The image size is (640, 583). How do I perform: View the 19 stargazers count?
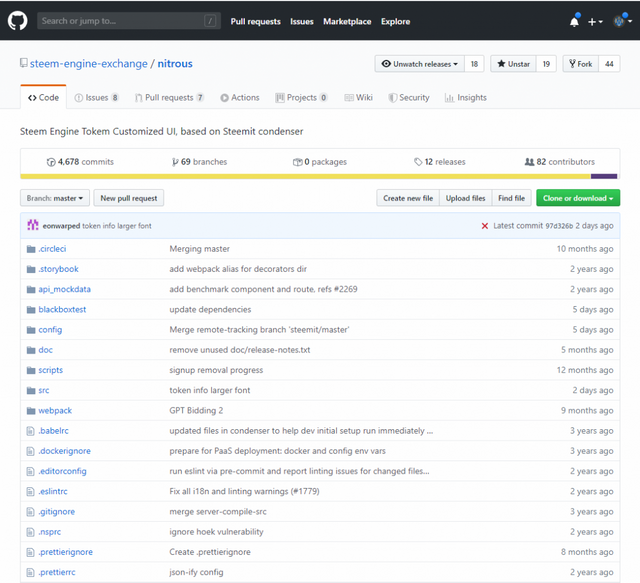(x=546, y=64)
